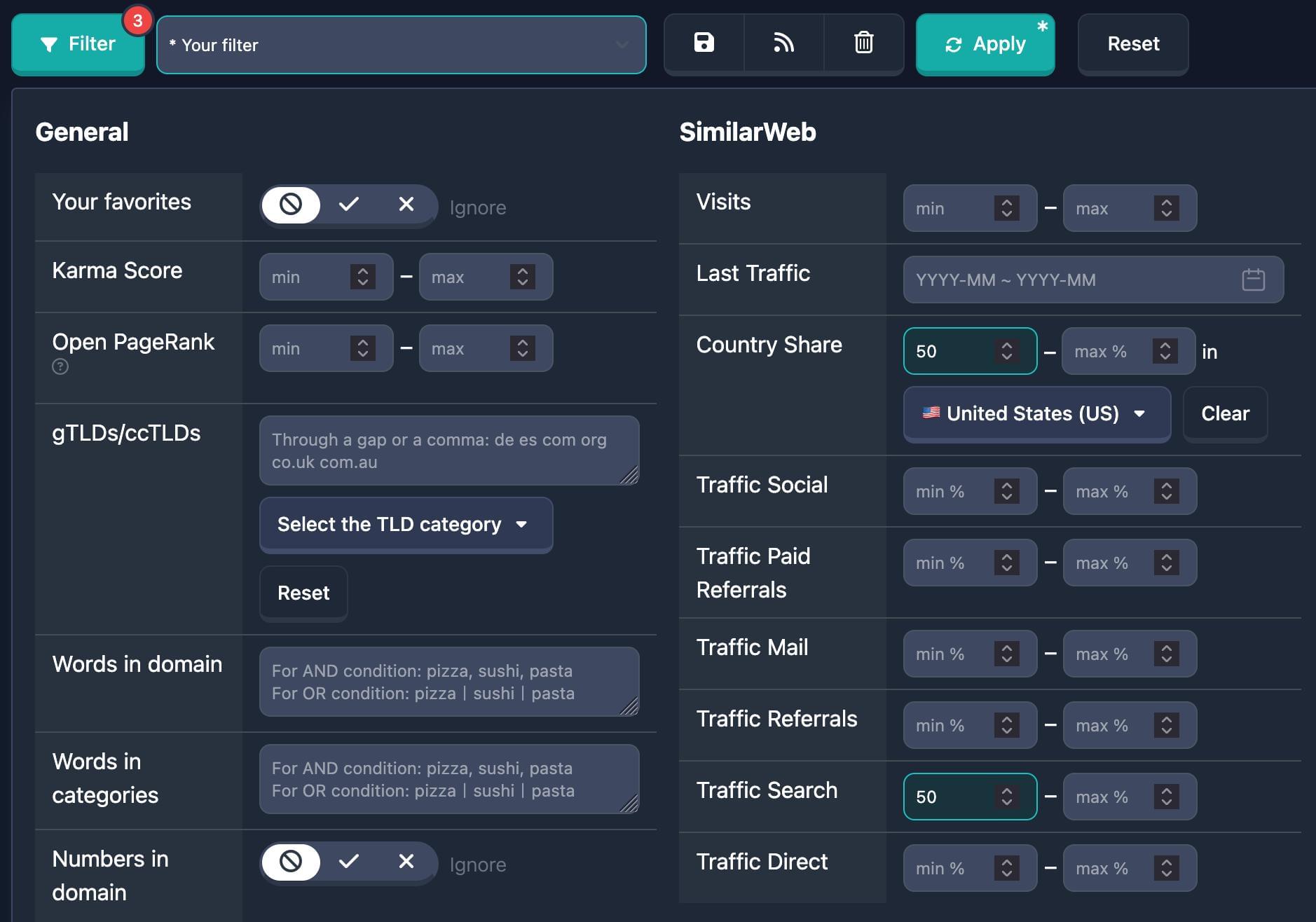Click the Open PageRank help question icon
Viewport: 1316px width, 922px height.
(60, 366)
